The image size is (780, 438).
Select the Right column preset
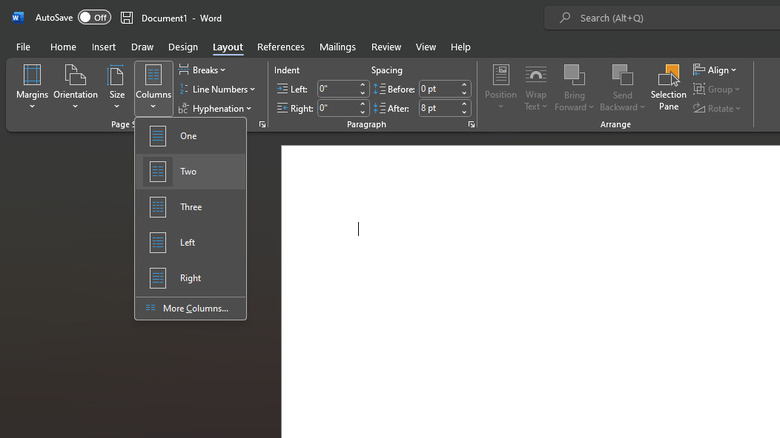click(190, 278)
